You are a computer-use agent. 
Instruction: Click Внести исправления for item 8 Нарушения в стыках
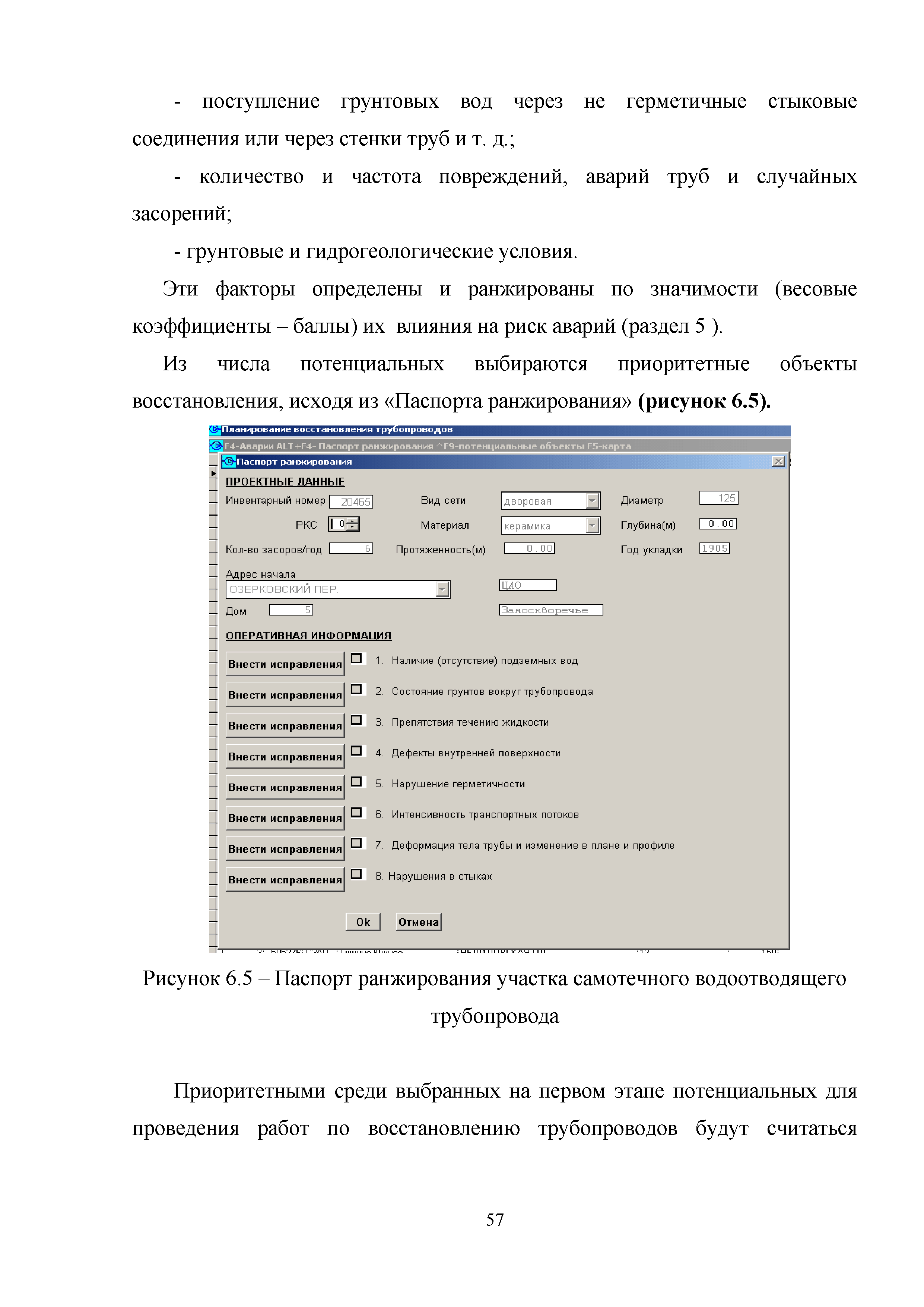tap(285, 879)
